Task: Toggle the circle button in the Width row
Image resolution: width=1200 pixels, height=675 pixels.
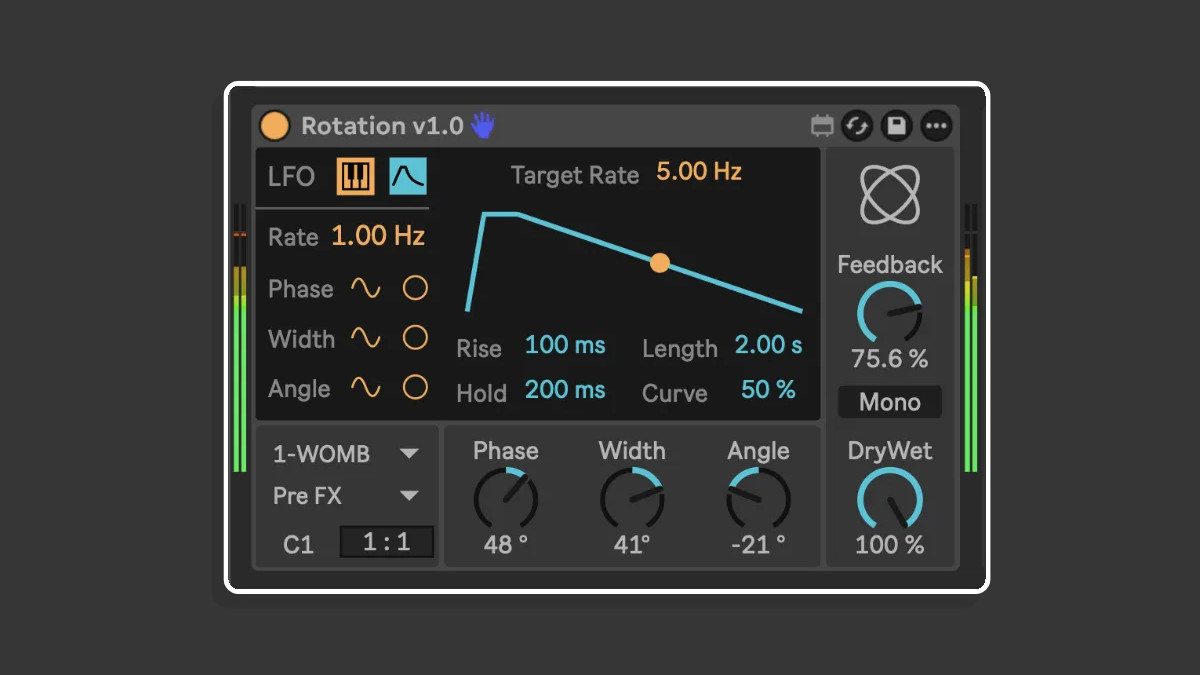Action: pos(415,338)
